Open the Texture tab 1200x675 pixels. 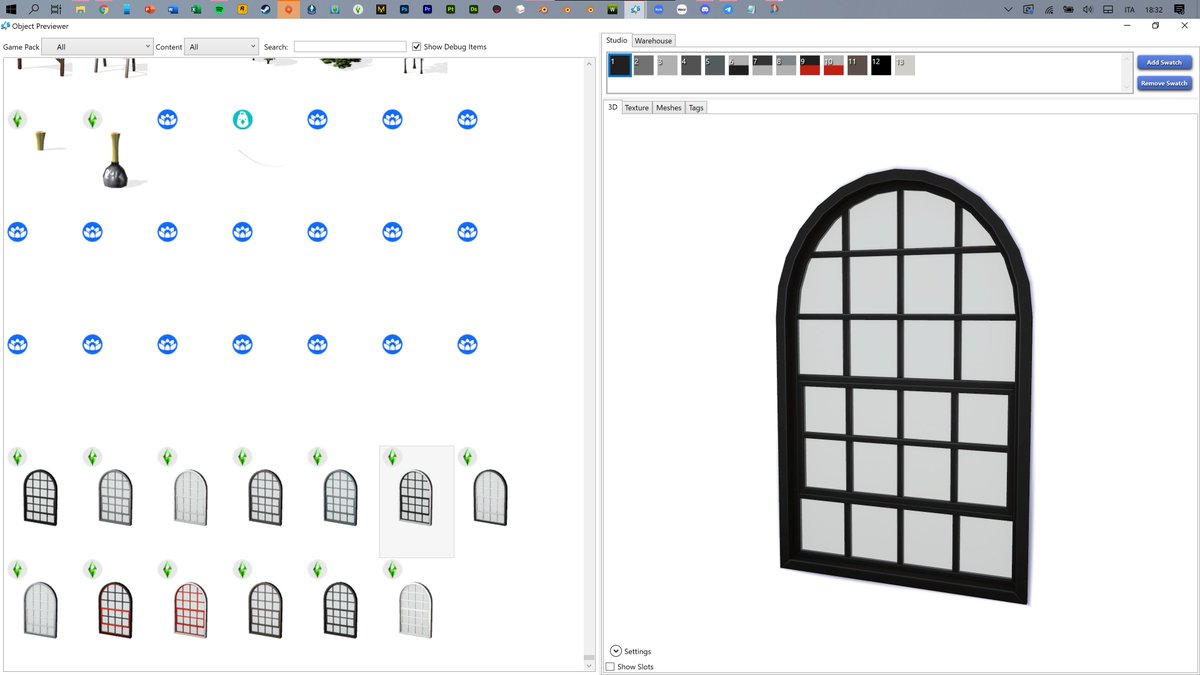click(x=637, y=107)
